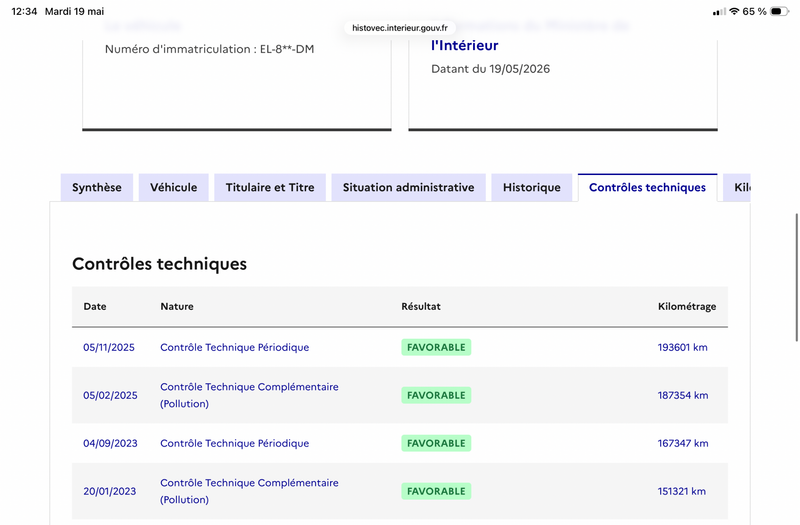The width and height of the screenshot is (800, 525).
Task: Select the Contrôles techniques tab
Action: coord(647,188)
